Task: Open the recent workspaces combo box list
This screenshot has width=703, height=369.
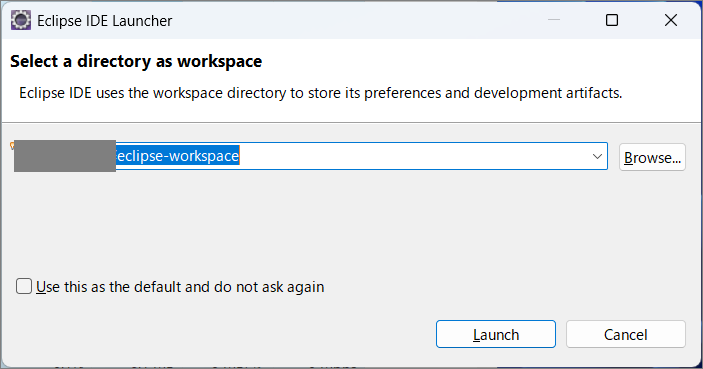Action: (x=597, y=156)
